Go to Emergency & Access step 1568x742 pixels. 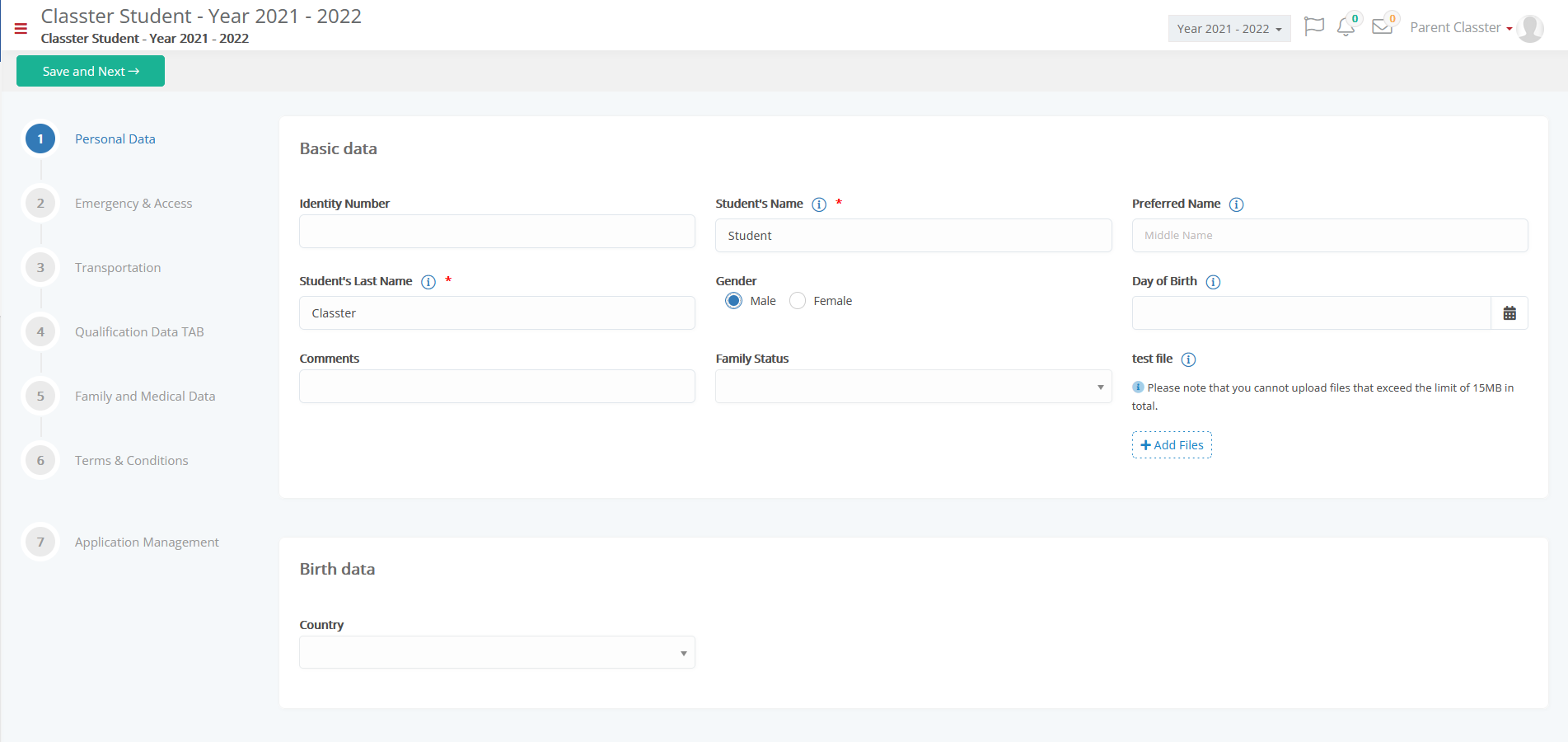133,204
